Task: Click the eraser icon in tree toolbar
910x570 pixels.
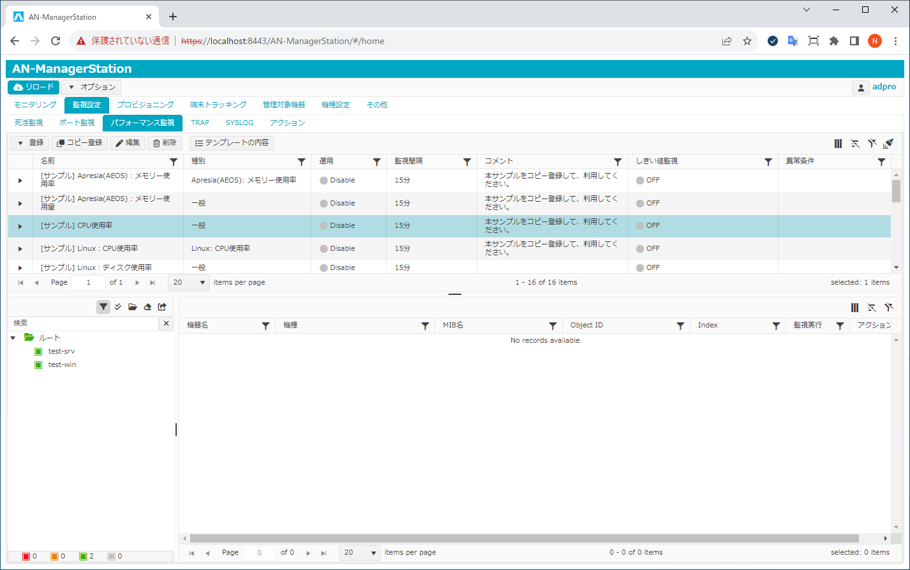Action: pyautogui.click(x=147, y=306)
